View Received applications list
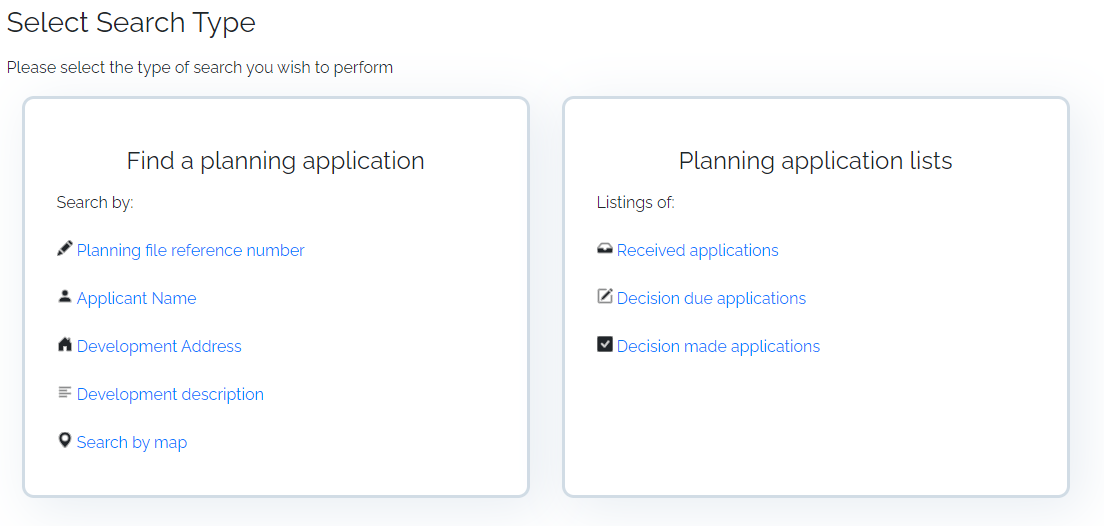Viewport: 1104px width, 526px height. [698, 250]
